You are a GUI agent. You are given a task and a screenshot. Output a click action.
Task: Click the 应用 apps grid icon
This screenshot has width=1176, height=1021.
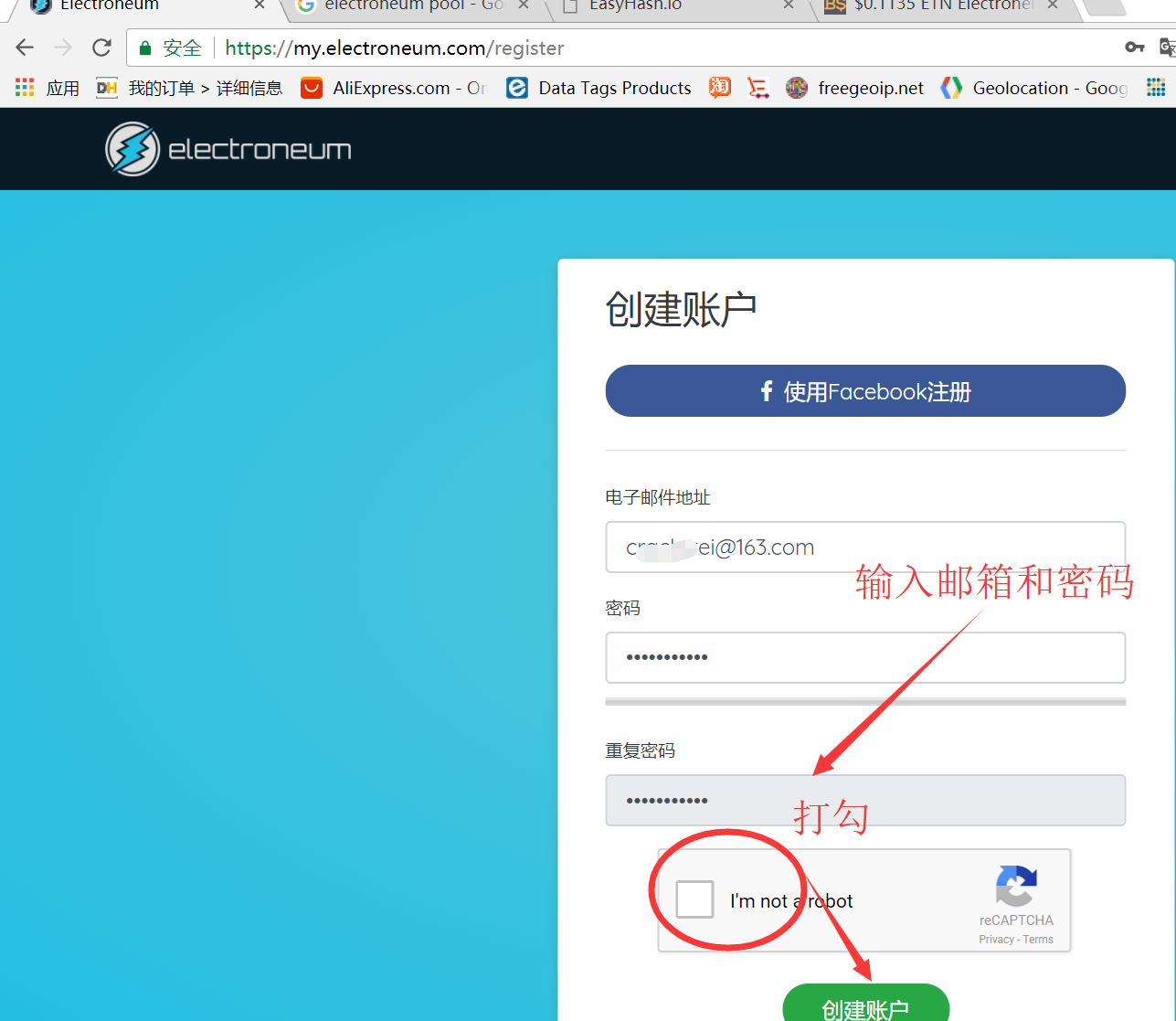pyautogui.click(x=25, y=87)
